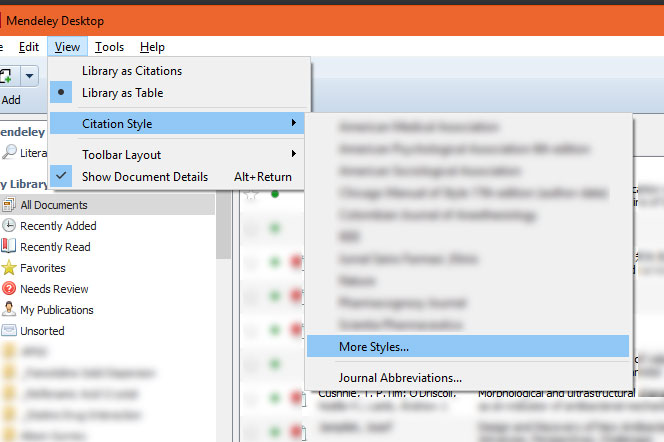Click the Favorites star icon
The height and width of the screenshot is (442, 664).
9,268
